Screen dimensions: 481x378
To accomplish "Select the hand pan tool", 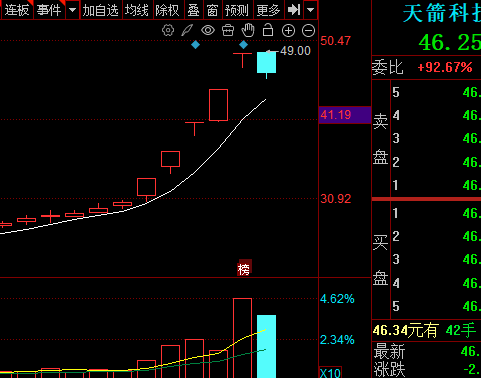I will click(248, 30).
